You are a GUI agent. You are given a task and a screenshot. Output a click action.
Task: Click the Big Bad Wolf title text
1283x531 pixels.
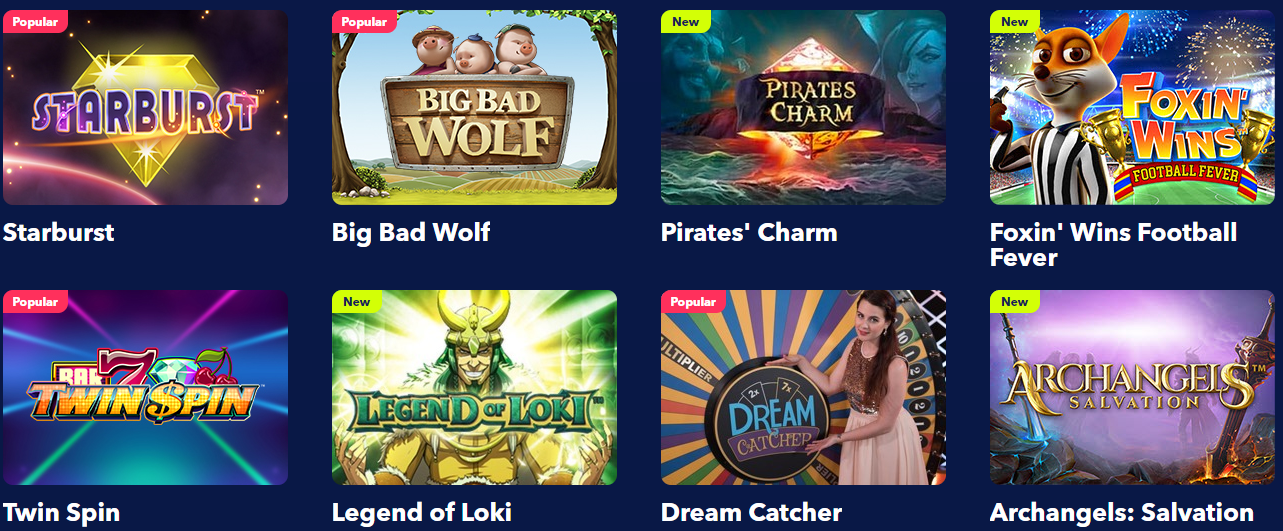tap(411, 233)
